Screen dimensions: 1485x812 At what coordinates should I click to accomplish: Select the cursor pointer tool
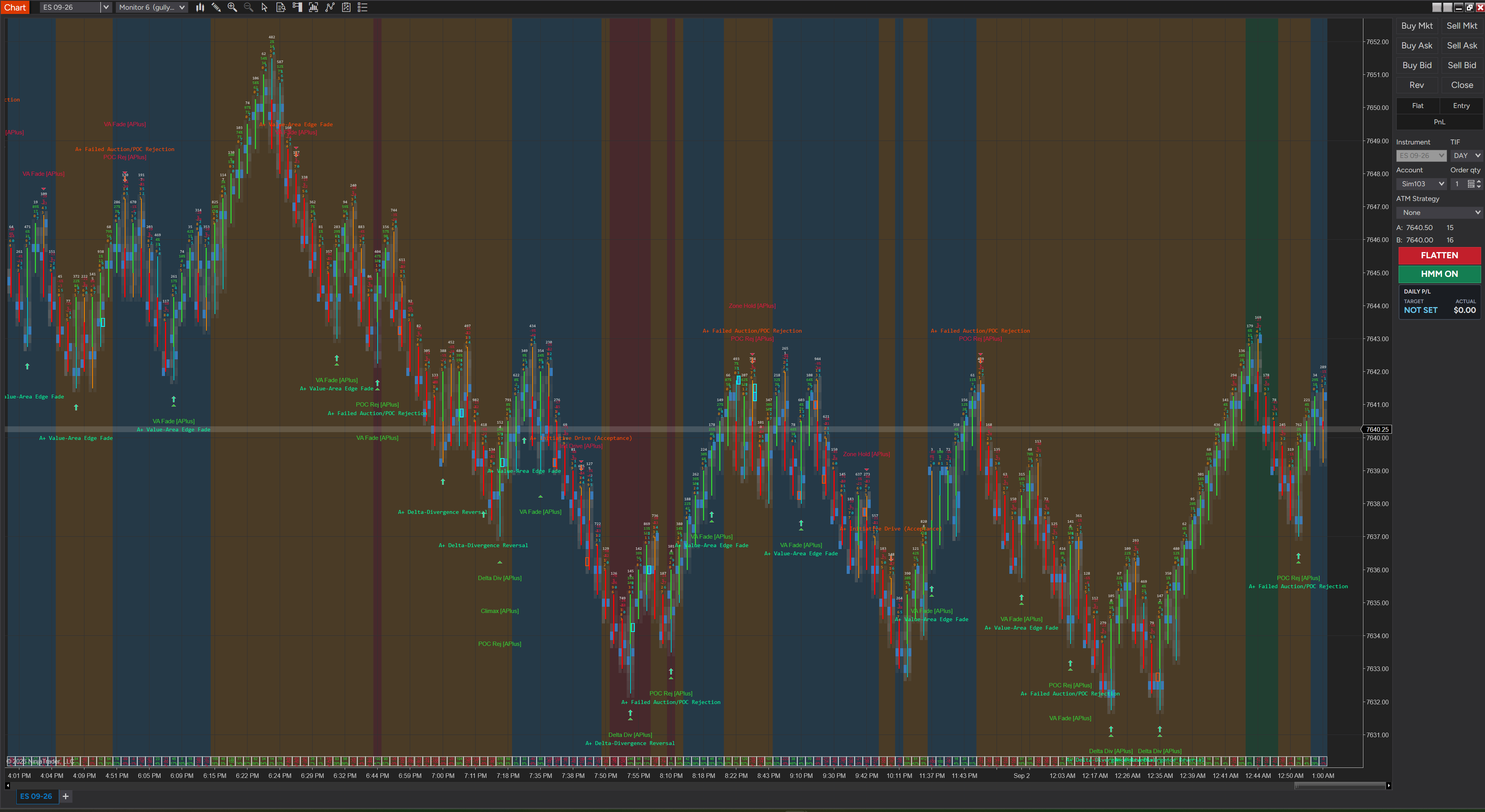tap(265, 7)
